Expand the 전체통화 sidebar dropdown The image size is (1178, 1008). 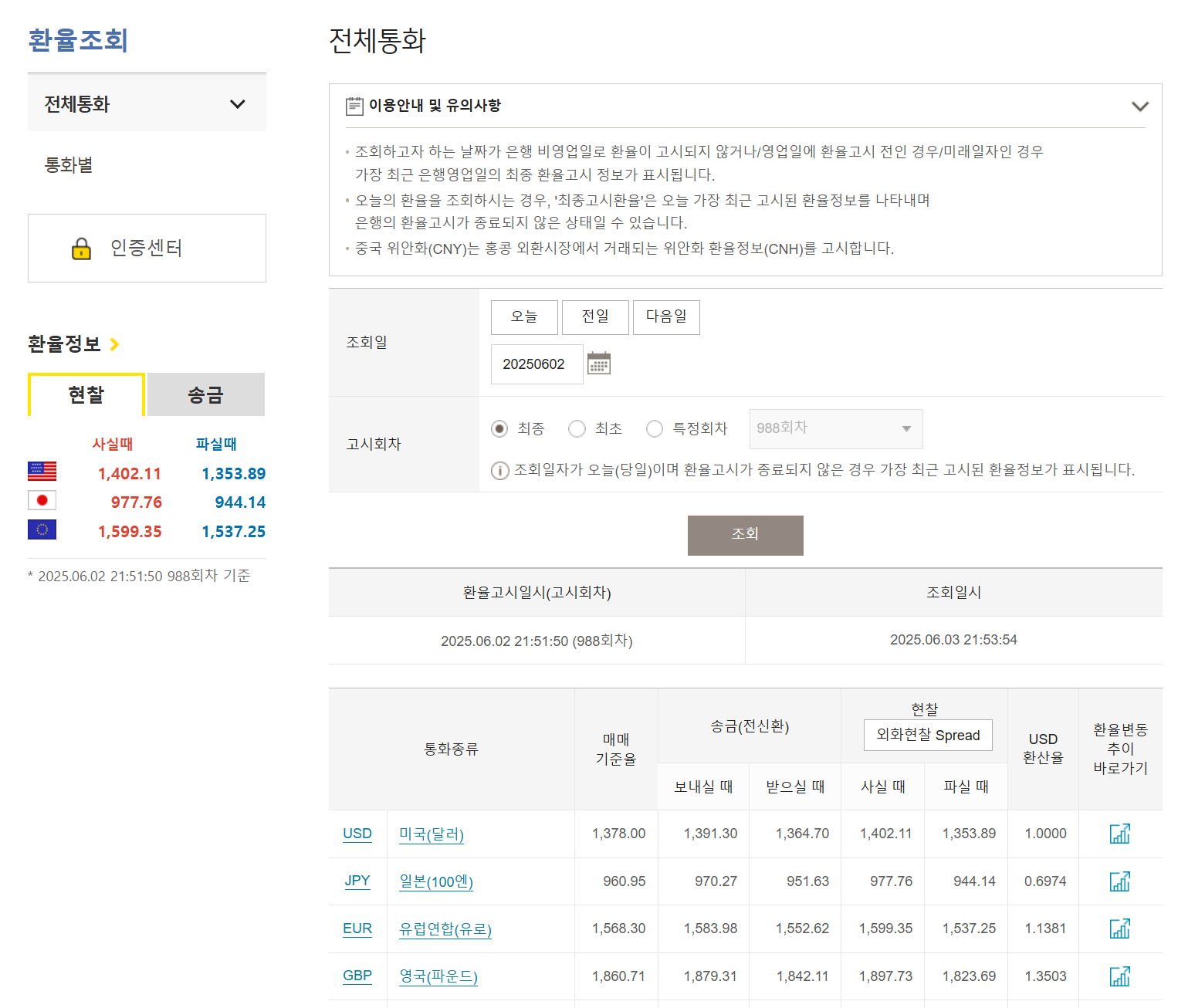click(x=239, y=103)
